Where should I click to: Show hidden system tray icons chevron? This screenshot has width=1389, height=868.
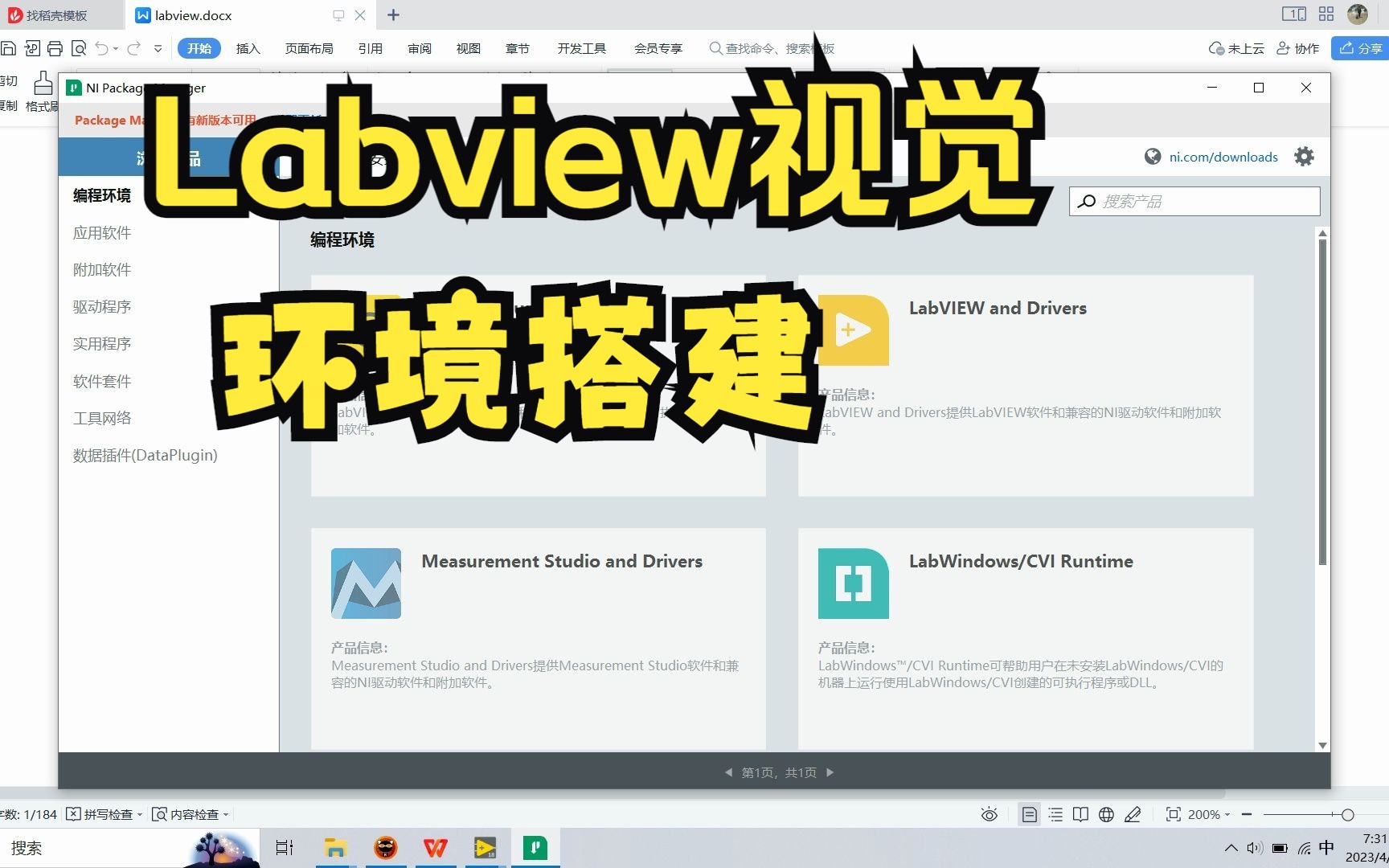point(1231,848)
